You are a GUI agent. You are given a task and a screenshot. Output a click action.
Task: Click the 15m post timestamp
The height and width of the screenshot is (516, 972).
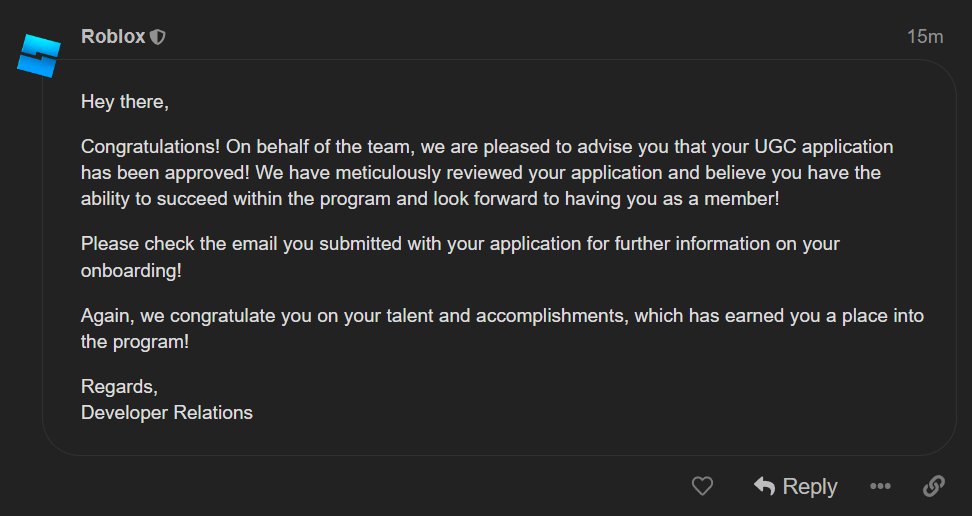pyautogui.click(x=925, y=37)
